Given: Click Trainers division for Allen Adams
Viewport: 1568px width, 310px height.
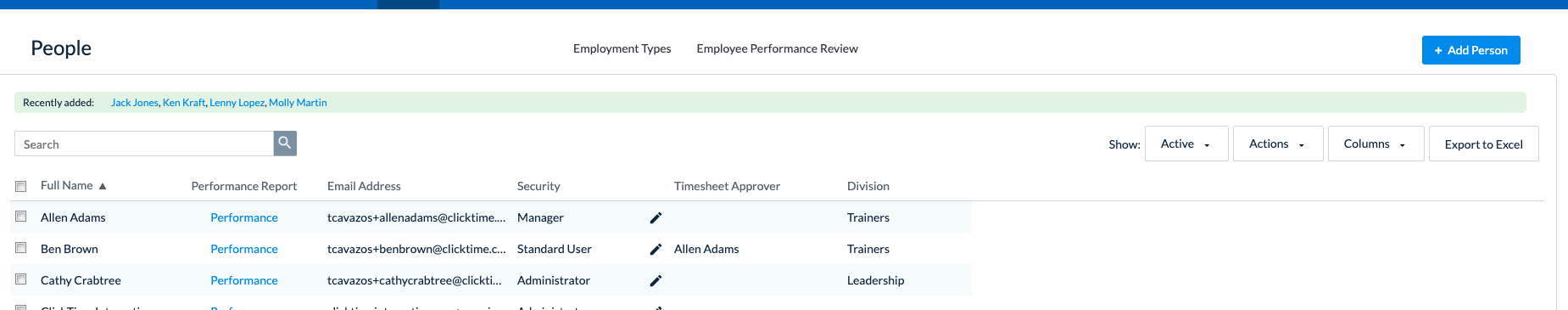Looking at the screenshot, I should point(868,217).
